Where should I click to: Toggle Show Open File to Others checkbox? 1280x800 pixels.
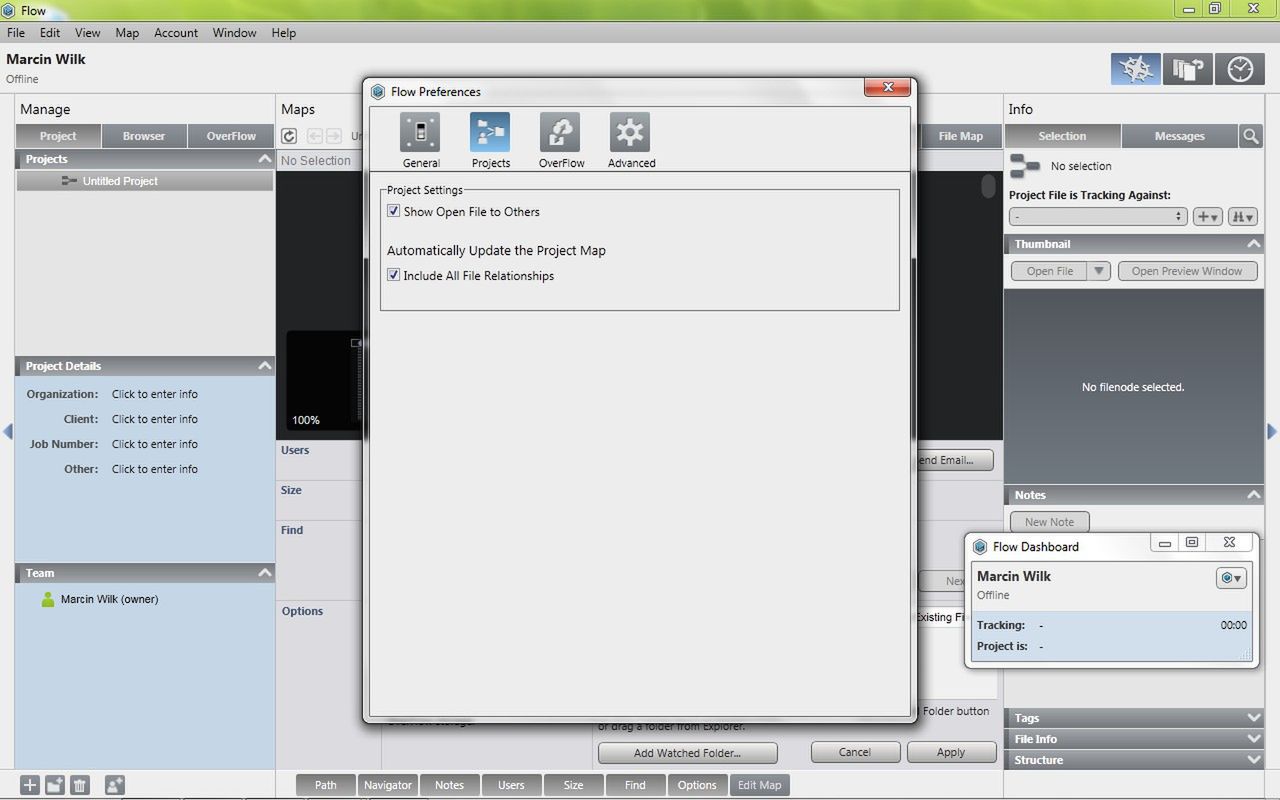(x=394, y=211)
